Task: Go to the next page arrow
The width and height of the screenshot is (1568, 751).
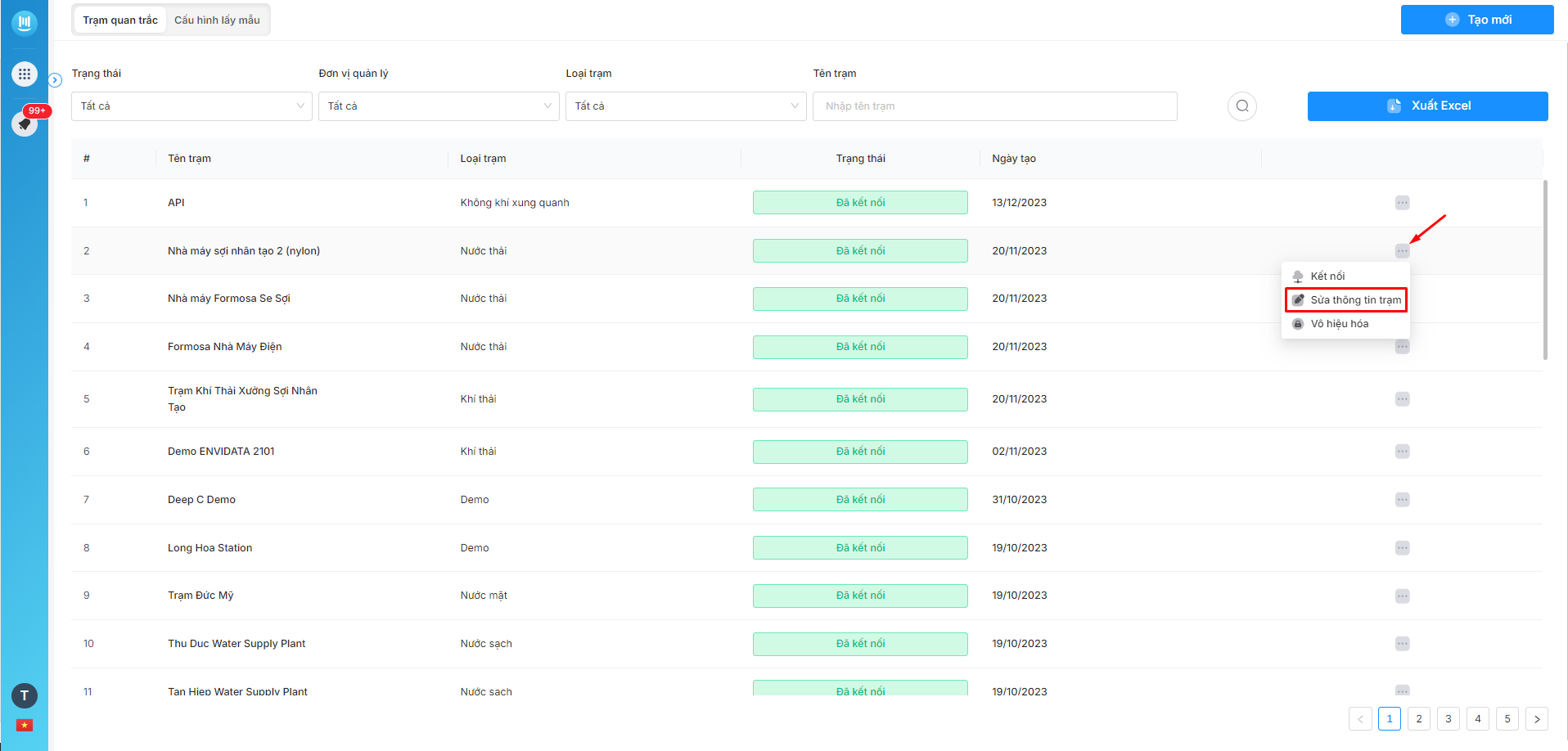Action: pyautogui.click(x=1537, y=719)
